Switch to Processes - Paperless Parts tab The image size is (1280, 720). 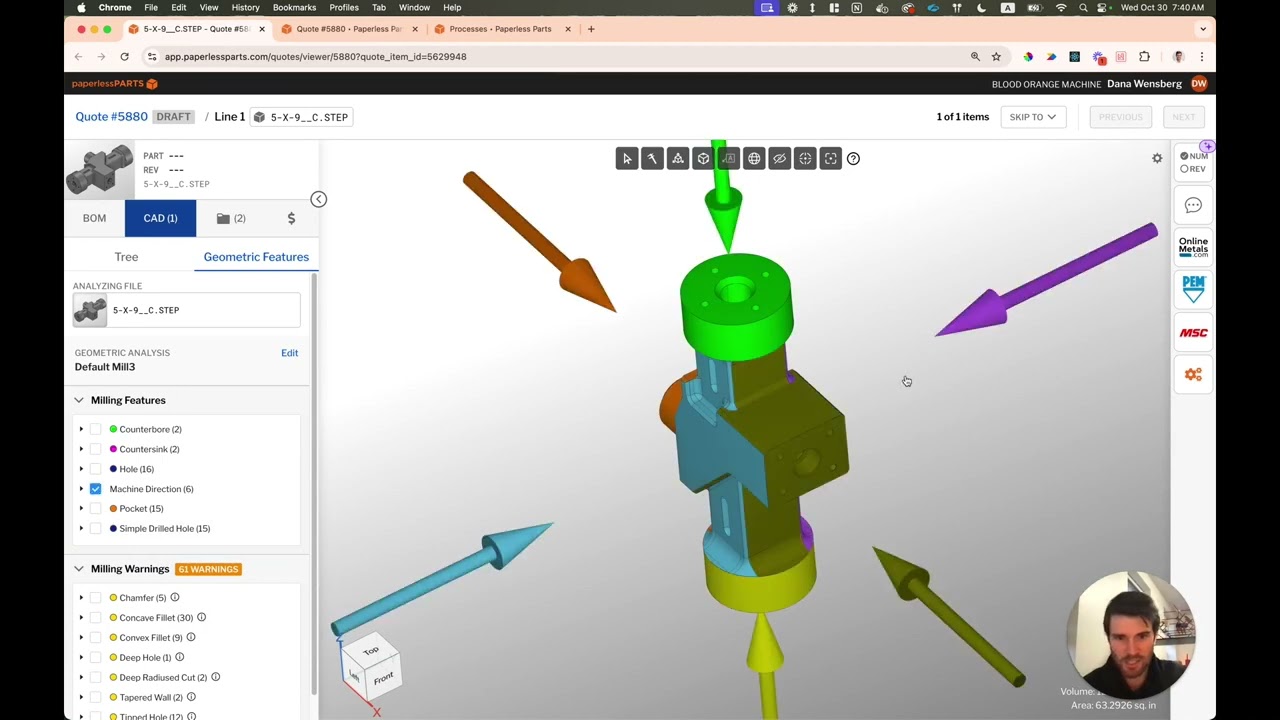[500, 29]
